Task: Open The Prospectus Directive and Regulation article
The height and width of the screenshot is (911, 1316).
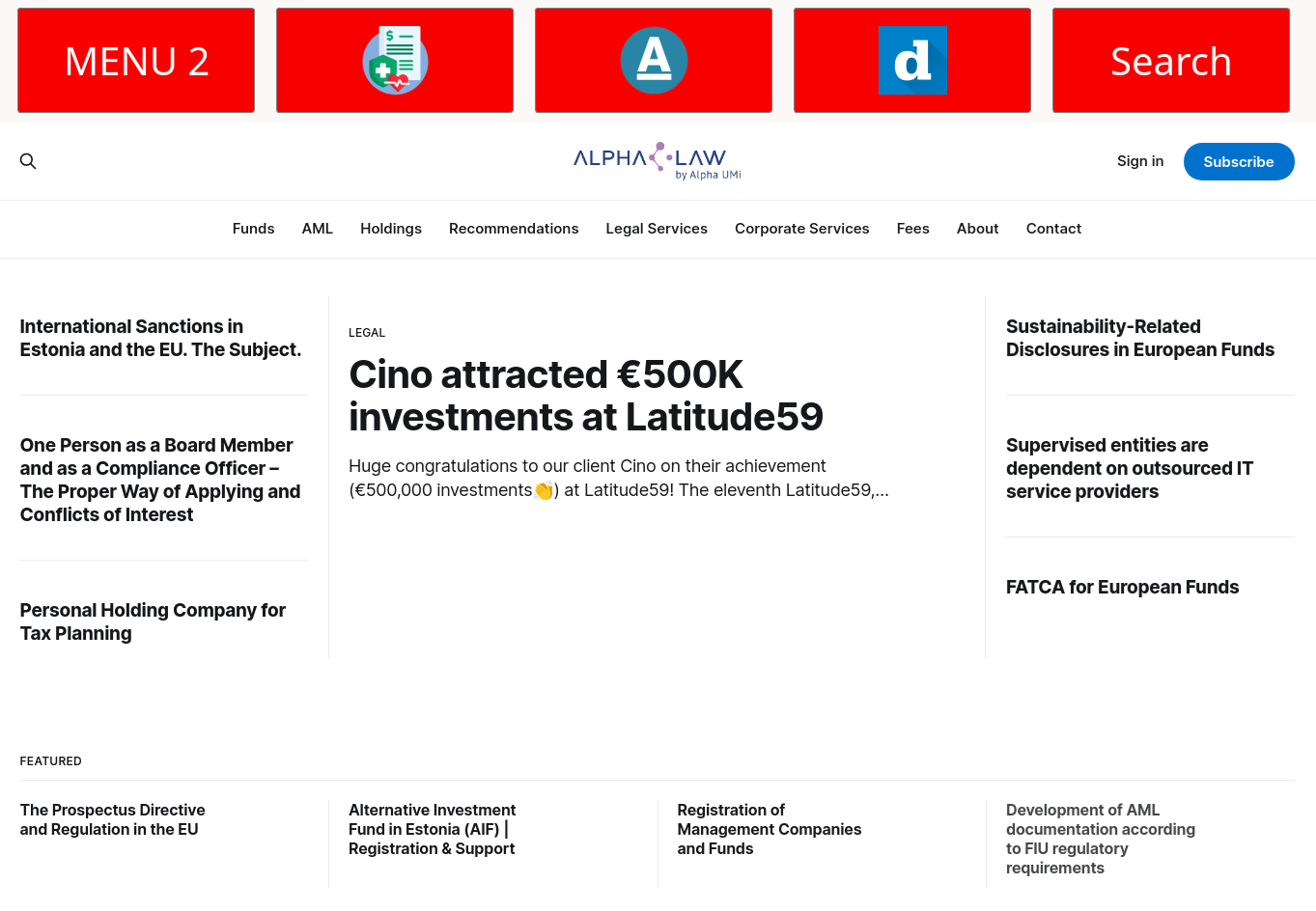Action: pos(113,819)
